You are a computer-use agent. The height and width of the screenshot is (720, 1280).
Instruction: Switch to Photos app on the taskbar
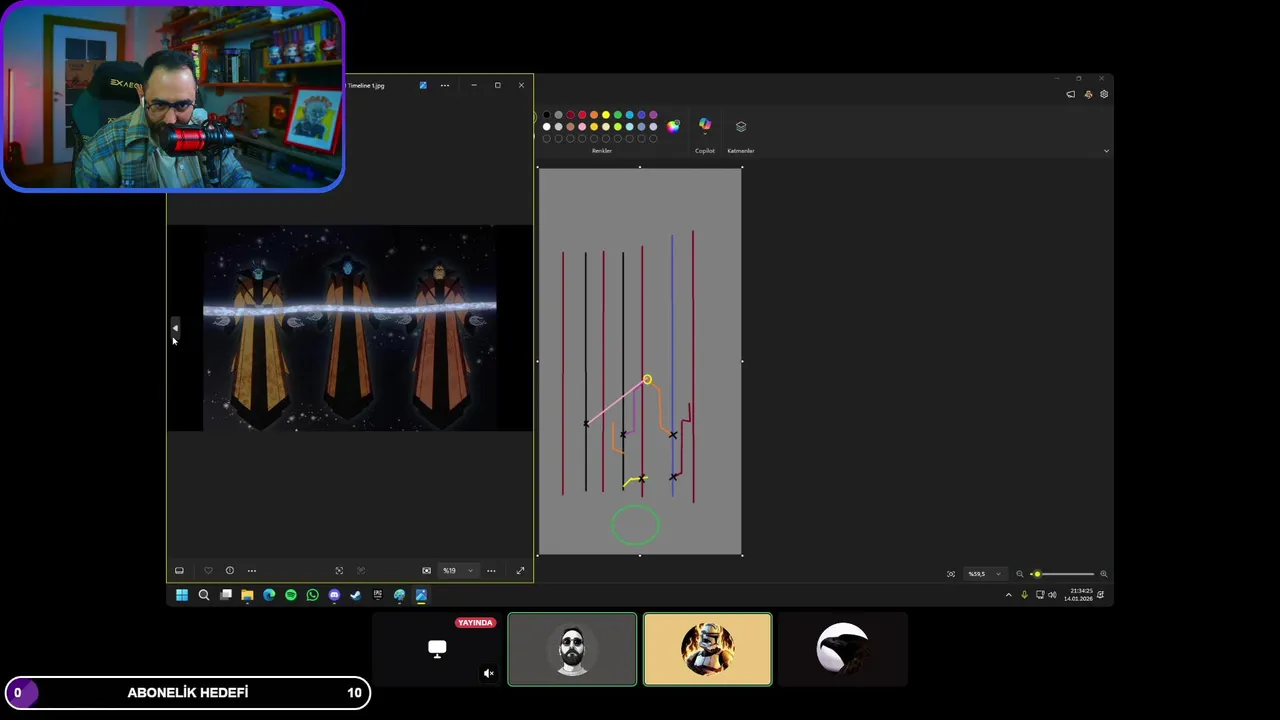(421, 595)
